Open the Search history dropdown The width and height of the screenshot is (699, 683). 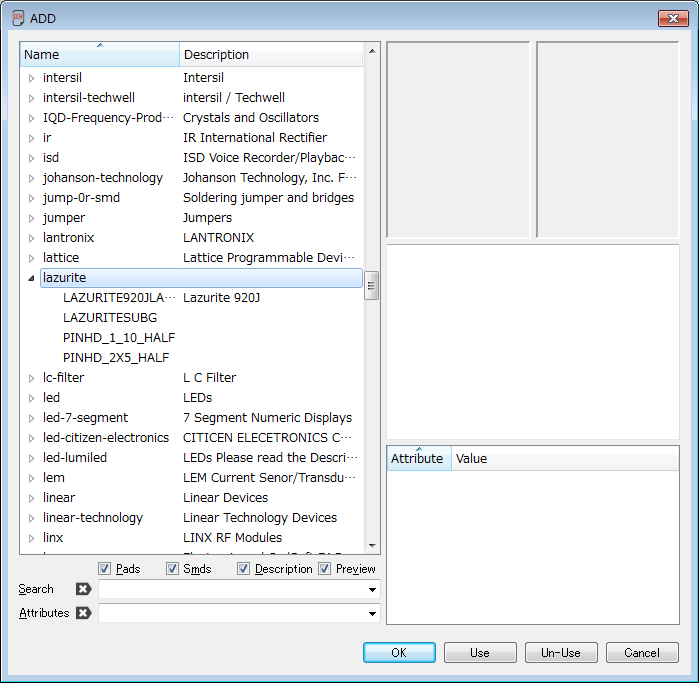(372, 590)
